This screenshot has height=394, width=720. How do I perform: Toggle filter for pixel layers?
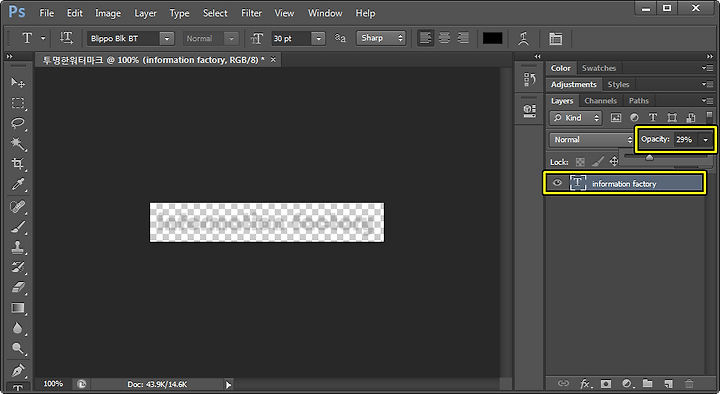[616, 118]
